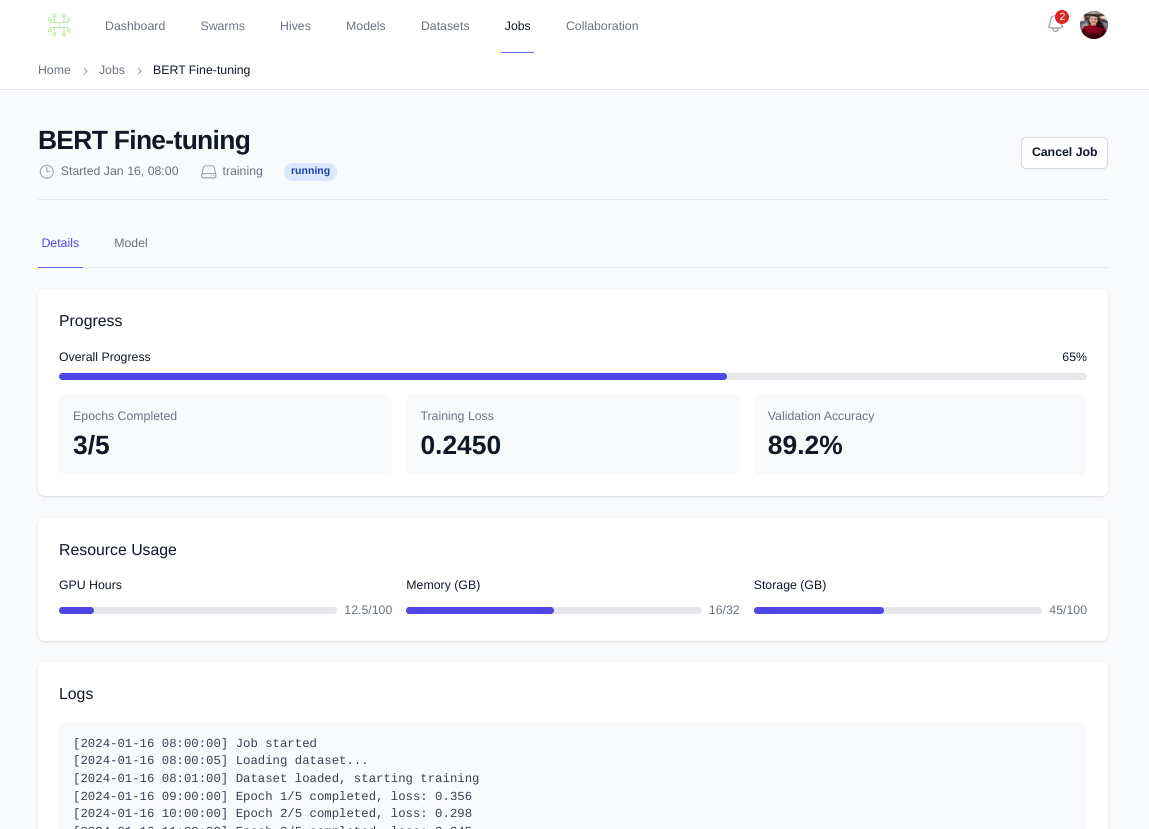Select the Details tab
The height and width of the screenshot is (829, 1149).
click(x=60, y=243)
